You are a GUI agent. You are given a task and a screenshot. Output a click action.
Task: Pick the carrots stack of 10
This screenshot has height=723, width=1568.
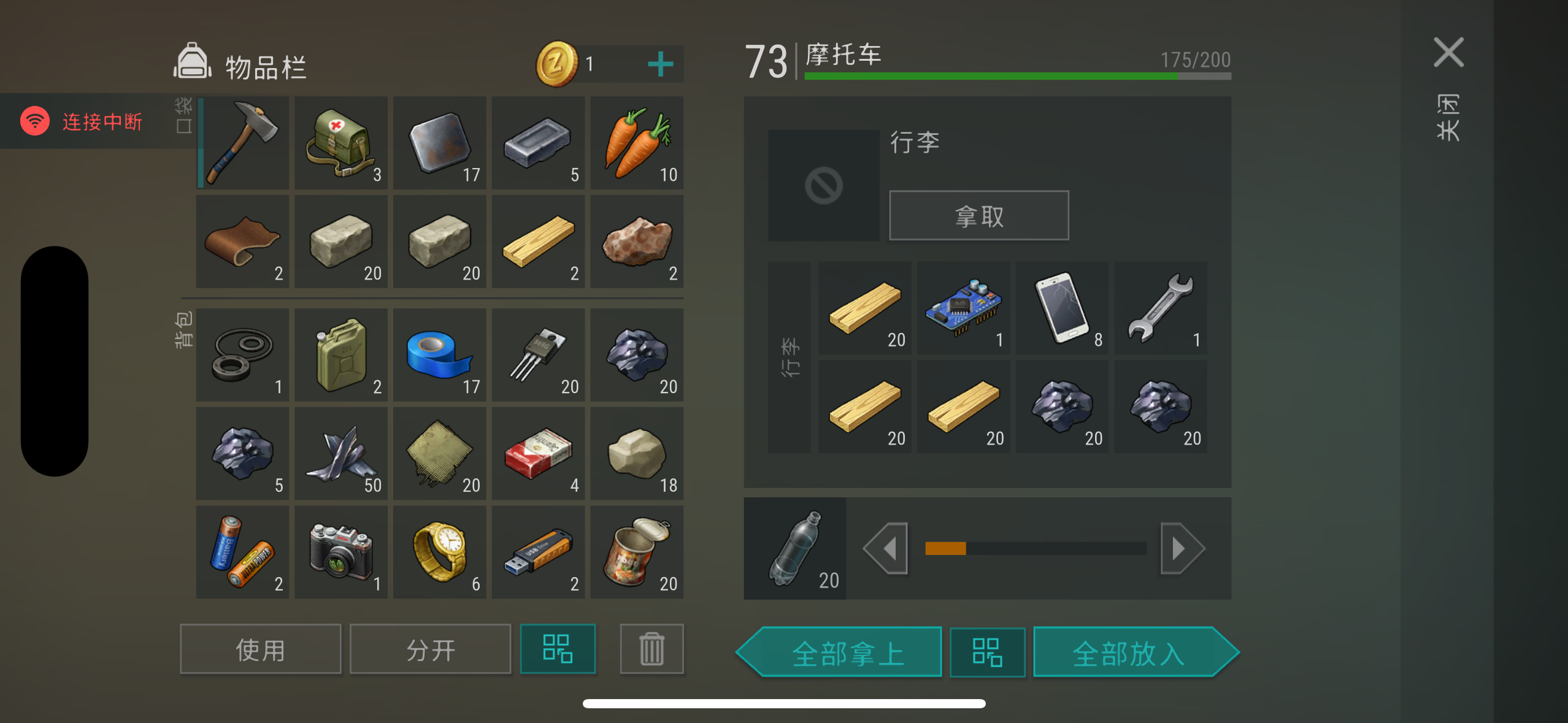pos(637,142)
